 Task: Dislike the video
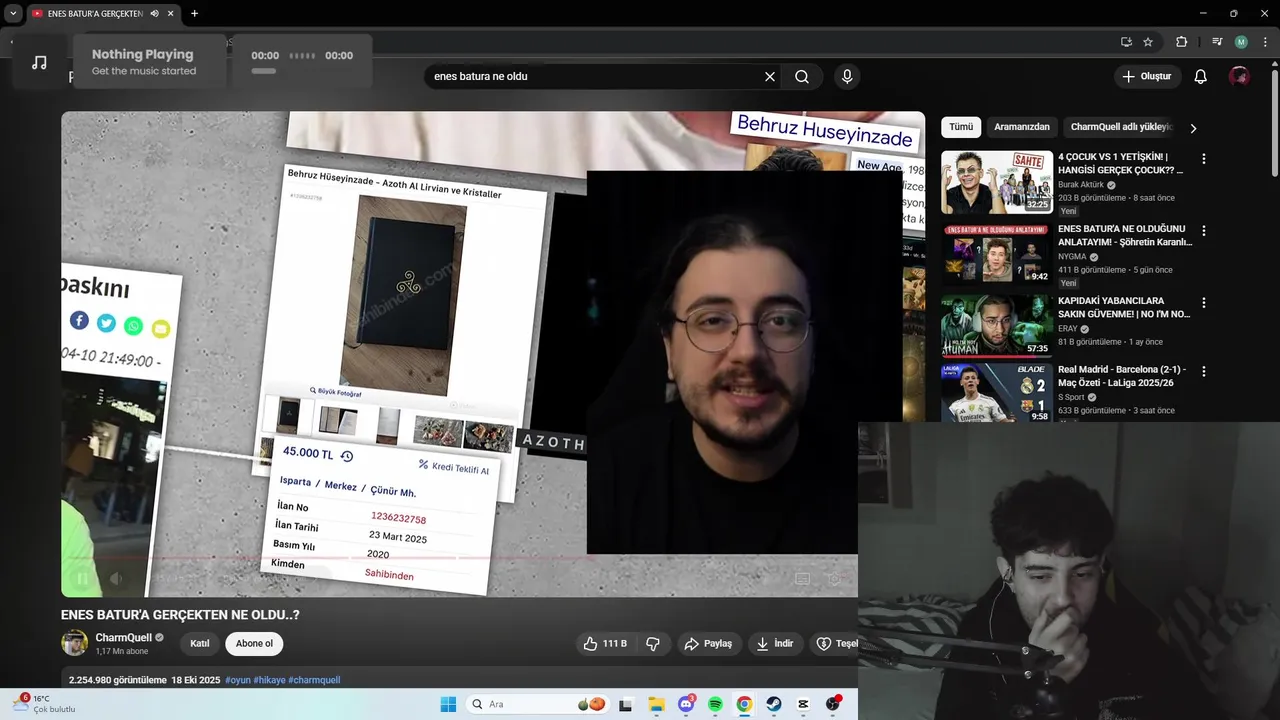point(653,644)
